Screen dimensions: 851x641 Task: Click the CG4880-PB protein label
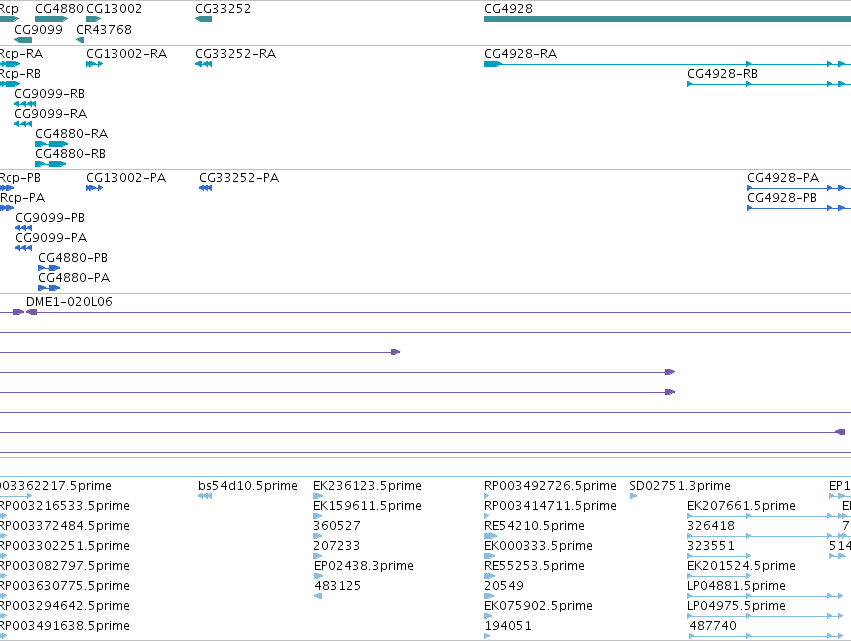73,258
